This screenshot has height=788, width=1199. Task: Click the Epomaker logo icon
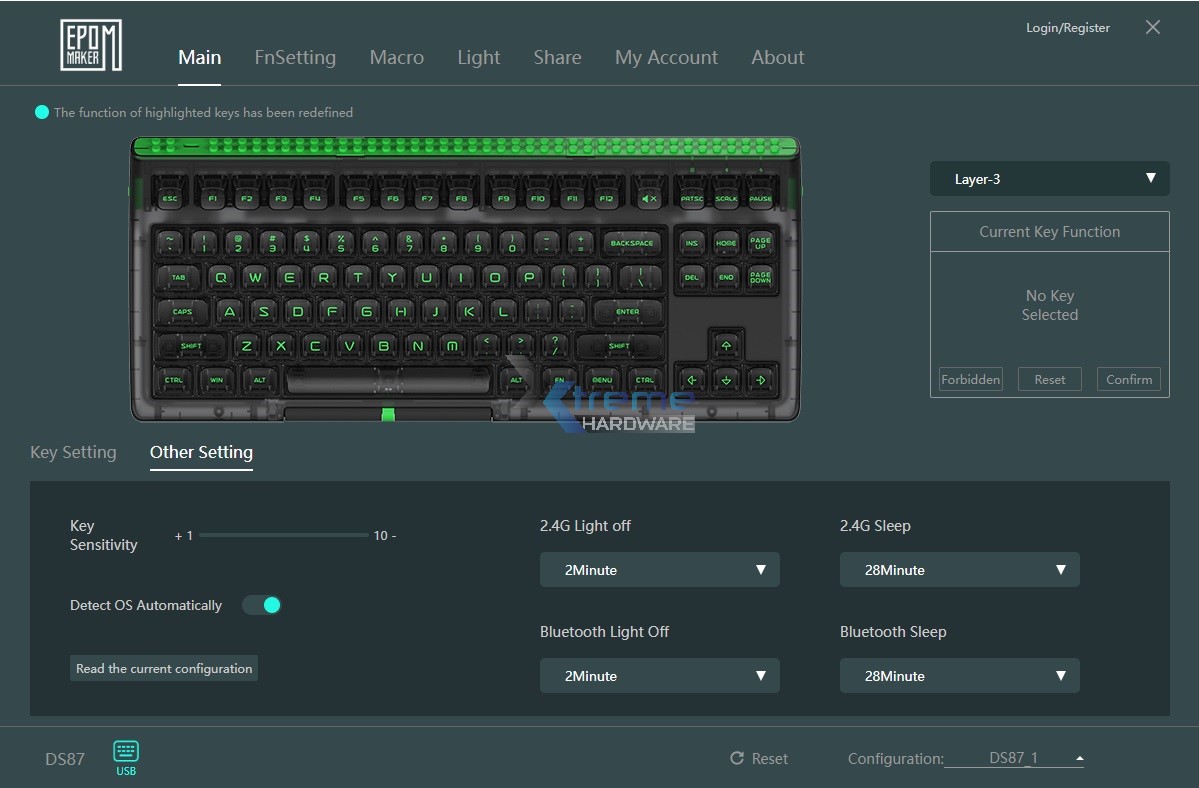(x=90, y=45)
